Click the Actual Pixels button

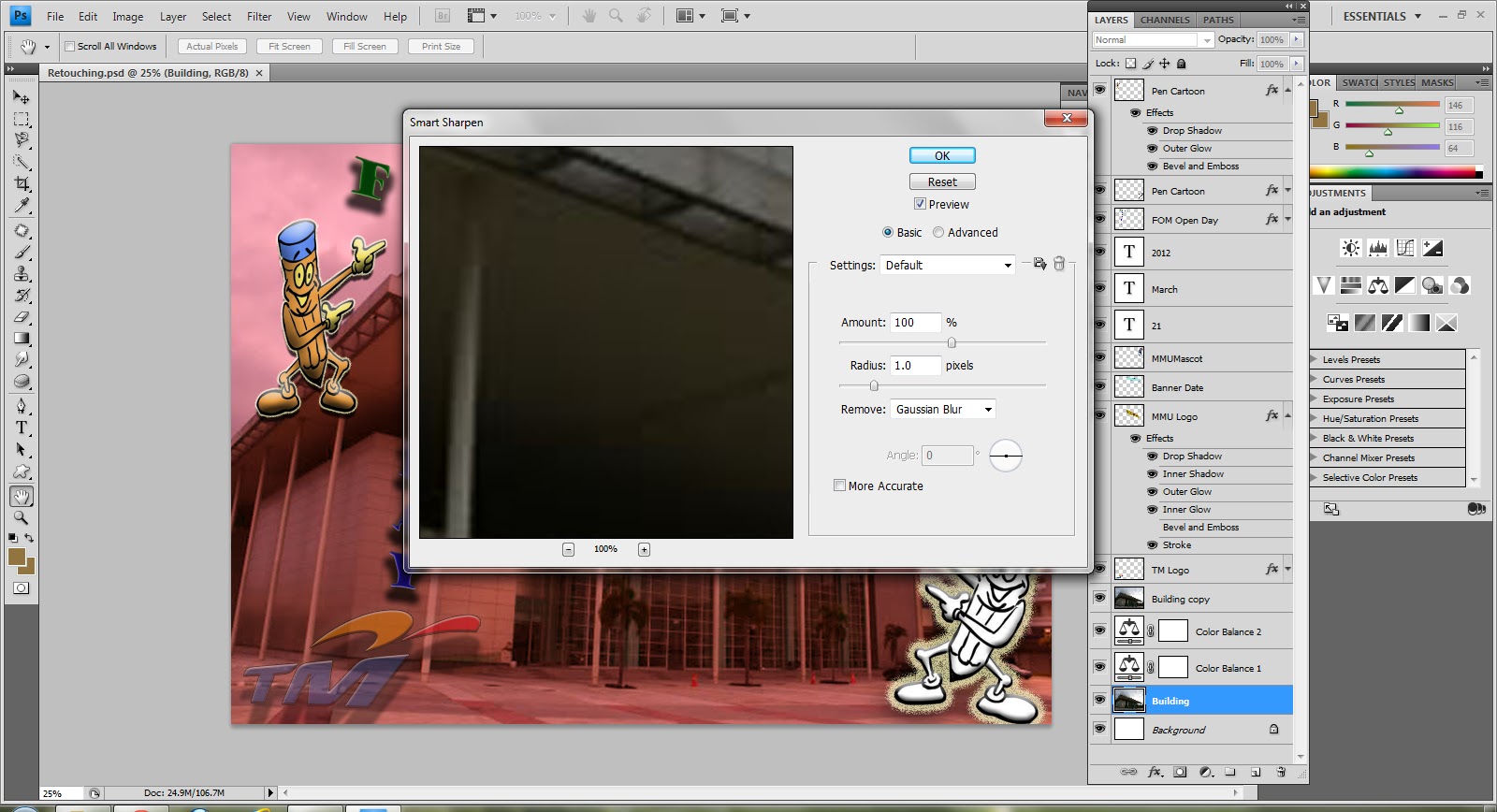click(212, 46)
